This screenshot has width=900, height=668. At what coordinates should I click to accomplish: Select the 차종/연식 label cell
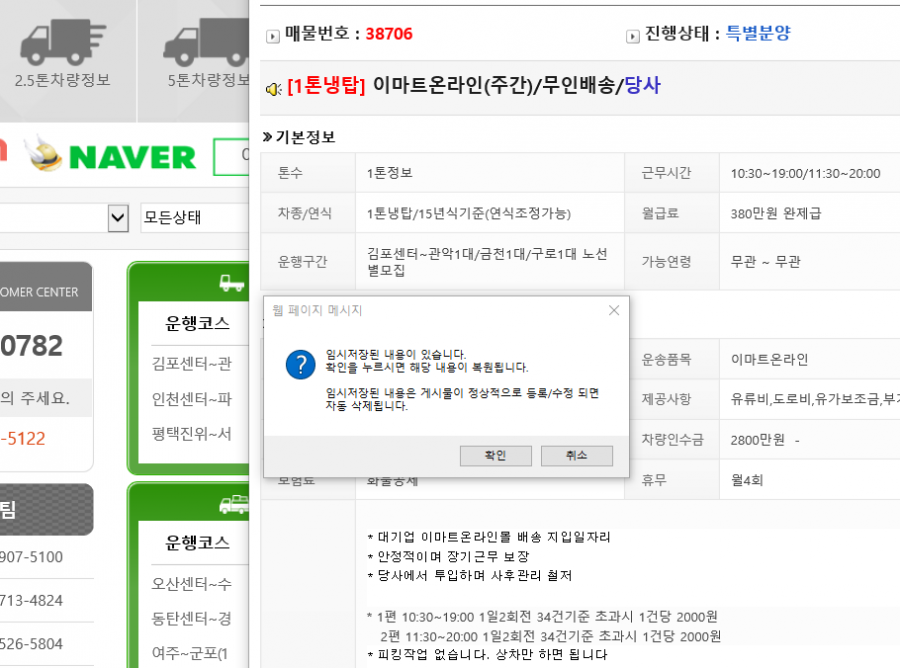[308, 213]
